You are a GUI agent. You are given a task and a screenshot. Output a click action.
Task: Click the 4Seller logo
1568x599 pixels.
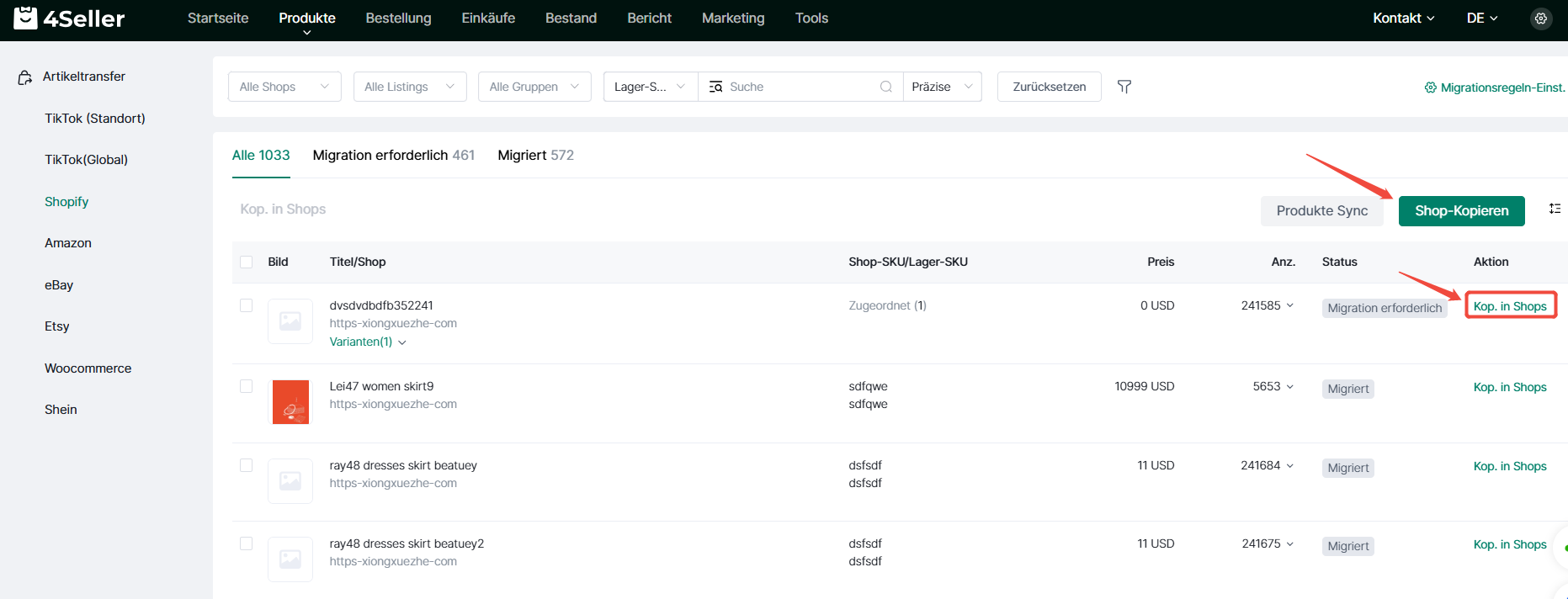[x=69, y=18]
